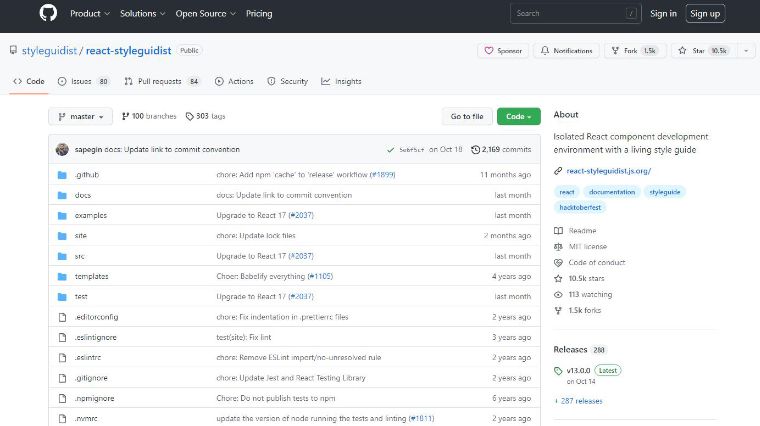Select the styleguide topic tag
The width and height of the screenshot is (760, 426).
click(665, 192)
